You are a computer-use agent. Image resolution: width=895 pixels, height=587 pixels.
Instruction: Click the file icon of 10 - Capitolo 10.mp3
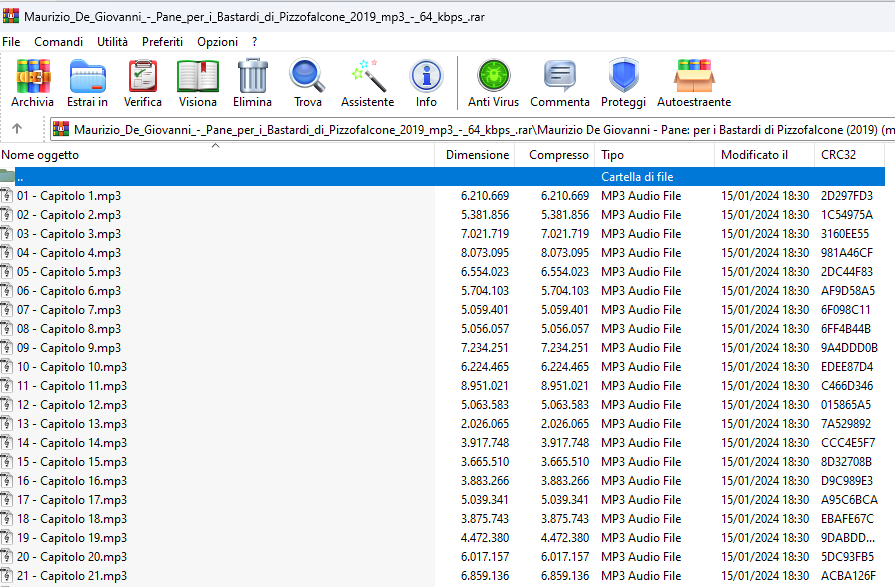(7, 366)
